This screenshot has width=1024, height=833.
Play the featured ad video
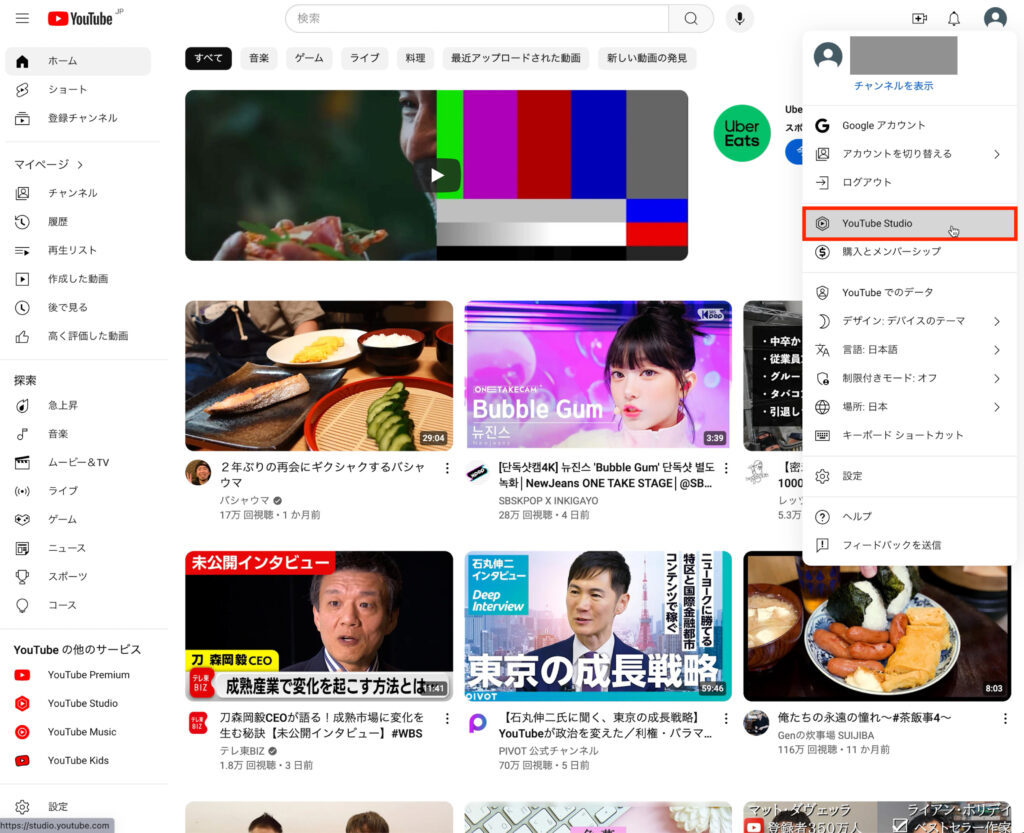pyautogui.click(x=437, y=175)
